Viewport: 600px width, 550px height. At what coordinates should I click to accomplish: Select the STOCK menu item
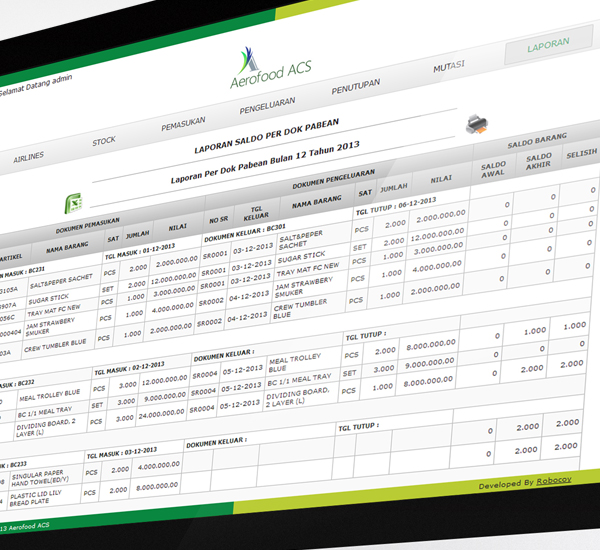(104, 141)
